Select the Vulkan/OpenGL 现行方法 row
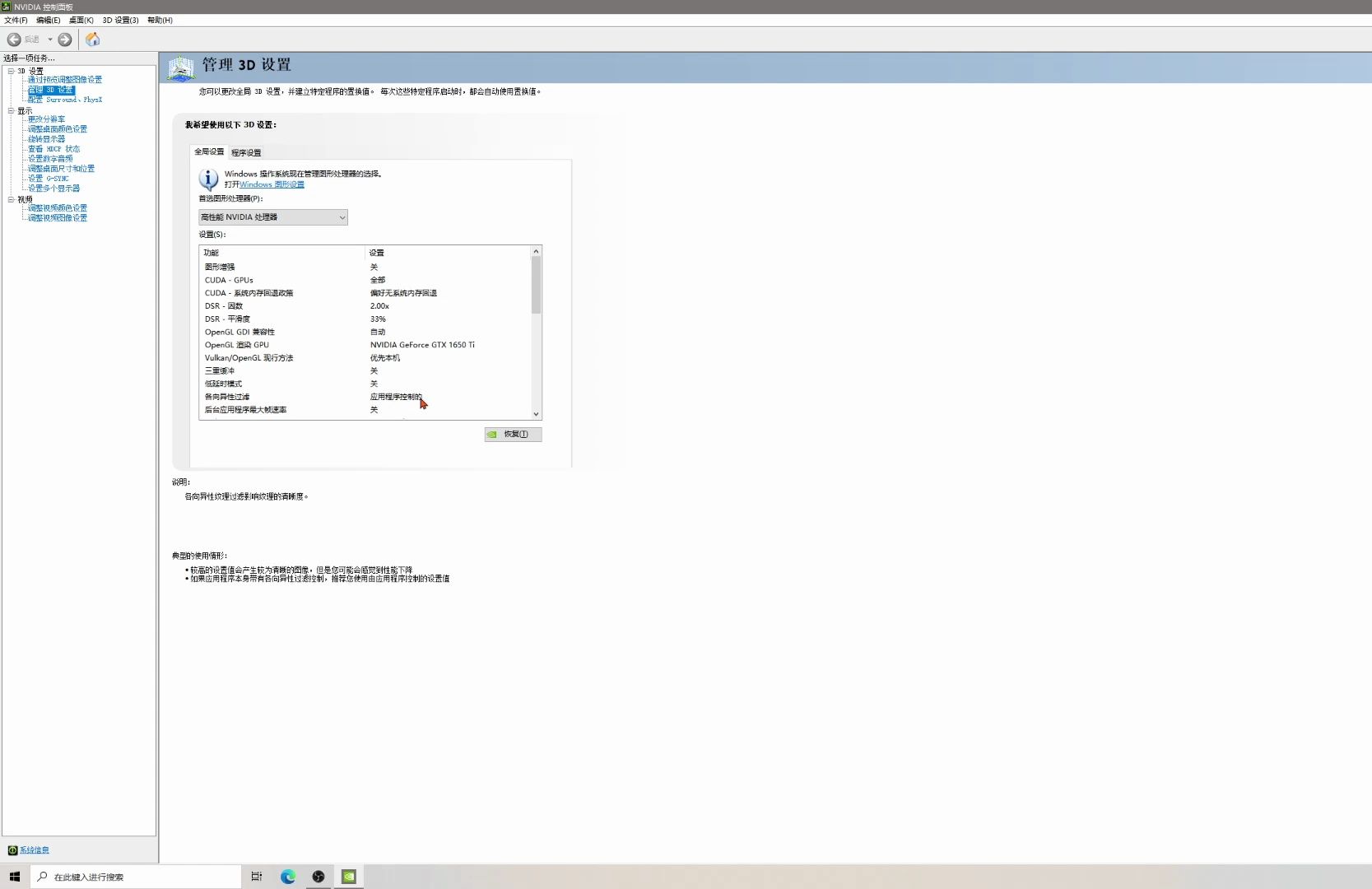1372x889 pixels. 365,358
